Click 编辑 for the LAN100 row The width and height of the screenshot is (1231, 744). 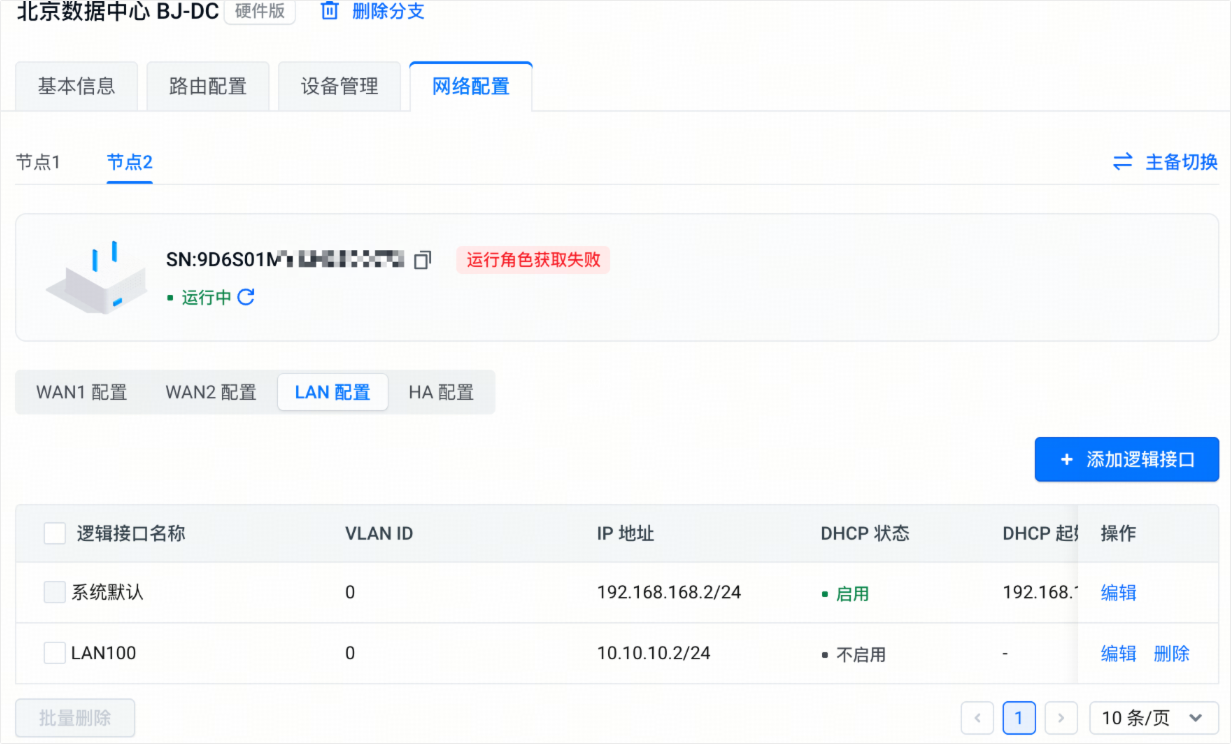pos(1119,653)
